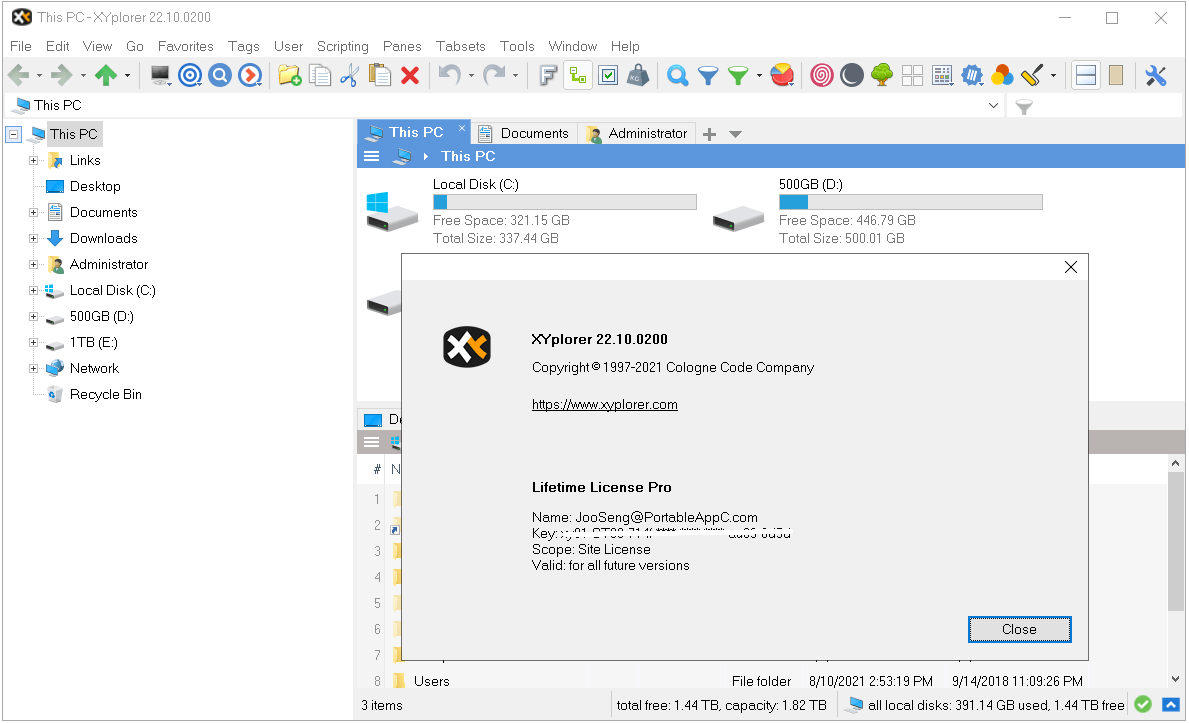Click the green tree toolbar icon
This screenshot has height=723, width=1189.
(x=882, y=75)
